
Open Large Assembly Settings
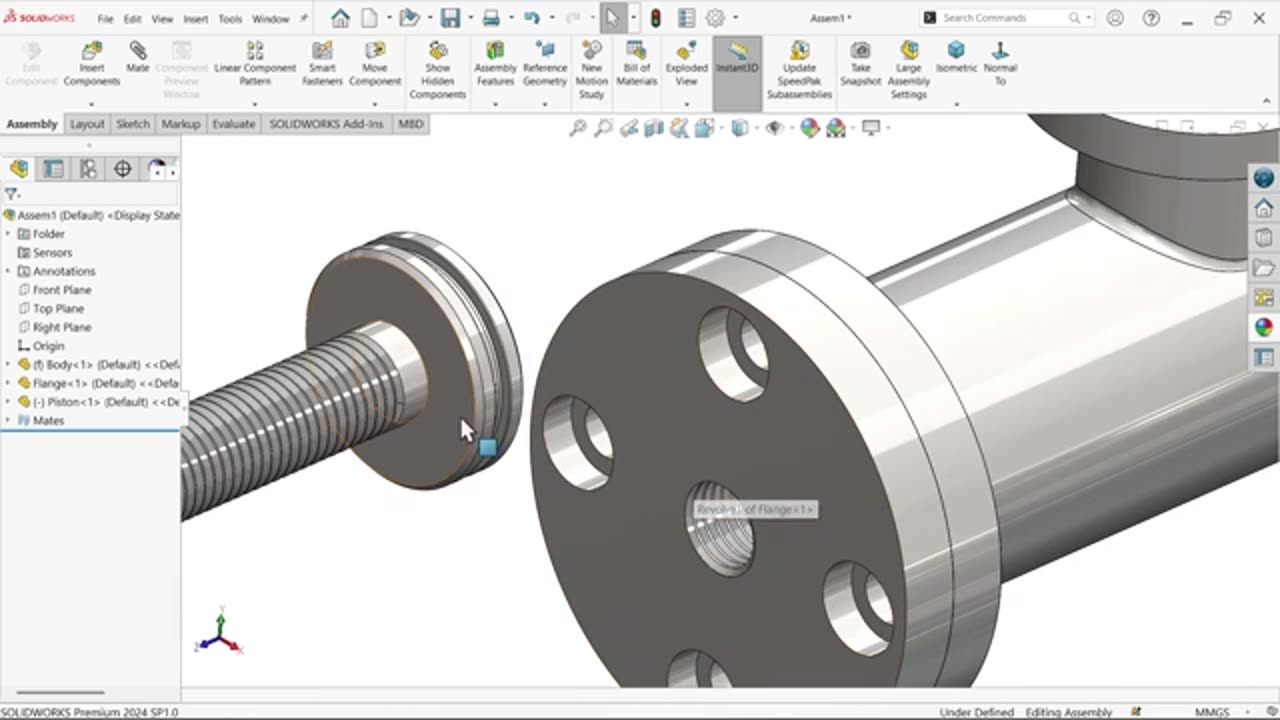909,70
